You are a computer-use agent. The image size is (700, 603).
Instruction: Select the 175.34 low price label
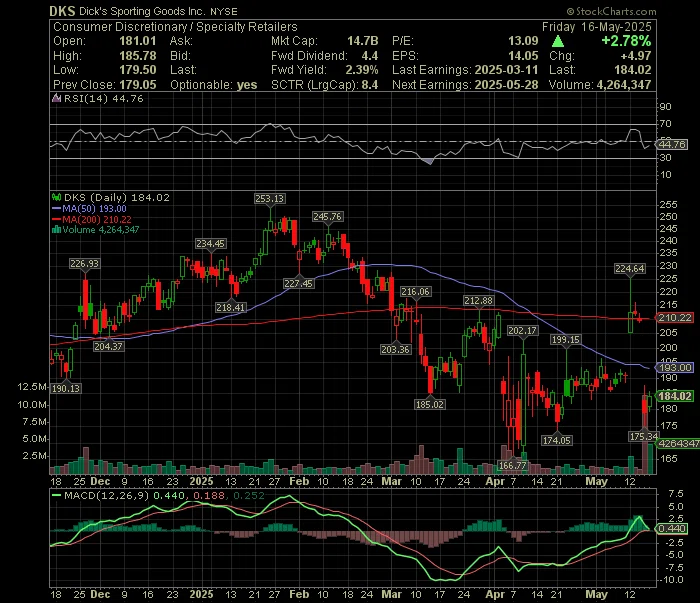643,436
